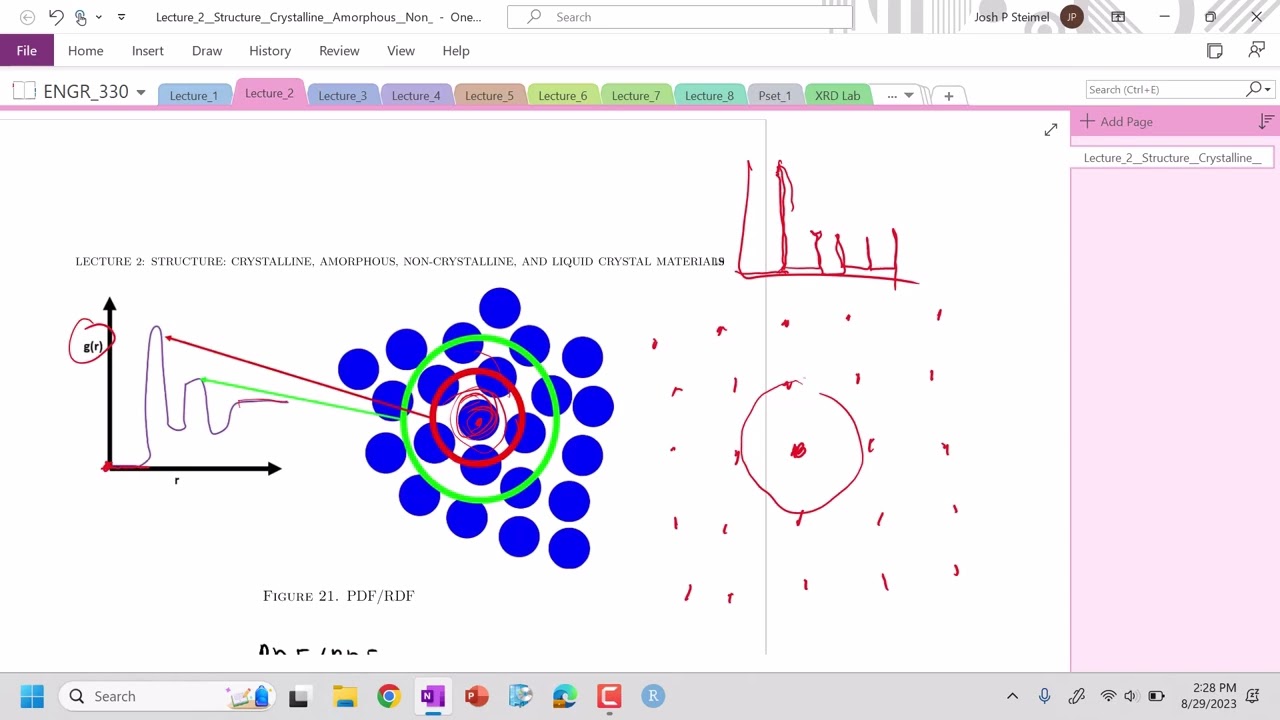Click the Sticky Notes feed icon
The width and height of the screenshot is (1280, 720).
point(1215,51)
